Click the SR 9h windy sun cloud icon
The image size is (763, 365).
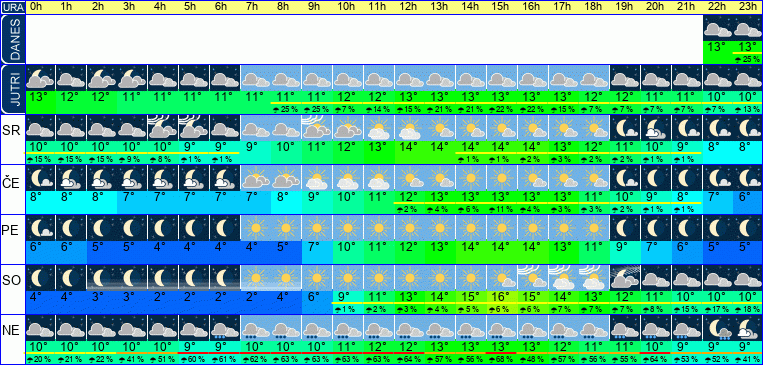click(317, 128)
